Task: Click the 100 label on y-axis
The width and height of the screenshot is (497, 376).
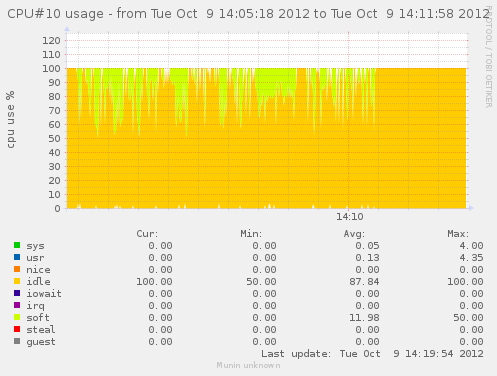Action: pos(51,69)
